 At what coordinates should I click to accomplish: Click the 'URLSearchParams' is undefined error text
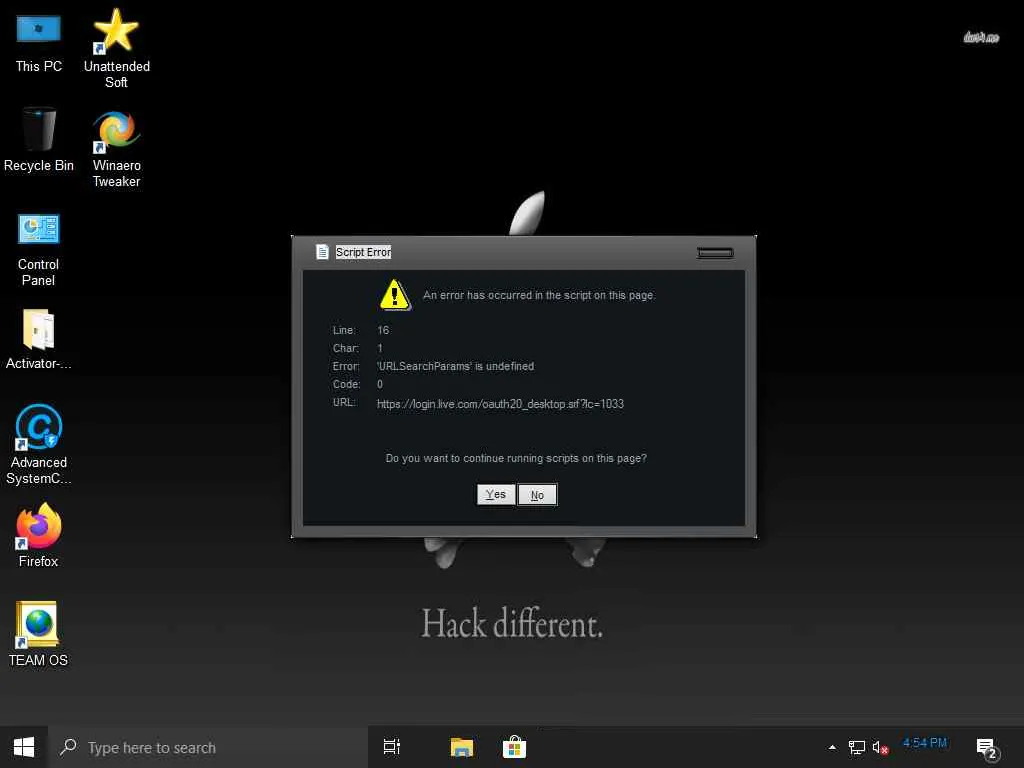455,366
